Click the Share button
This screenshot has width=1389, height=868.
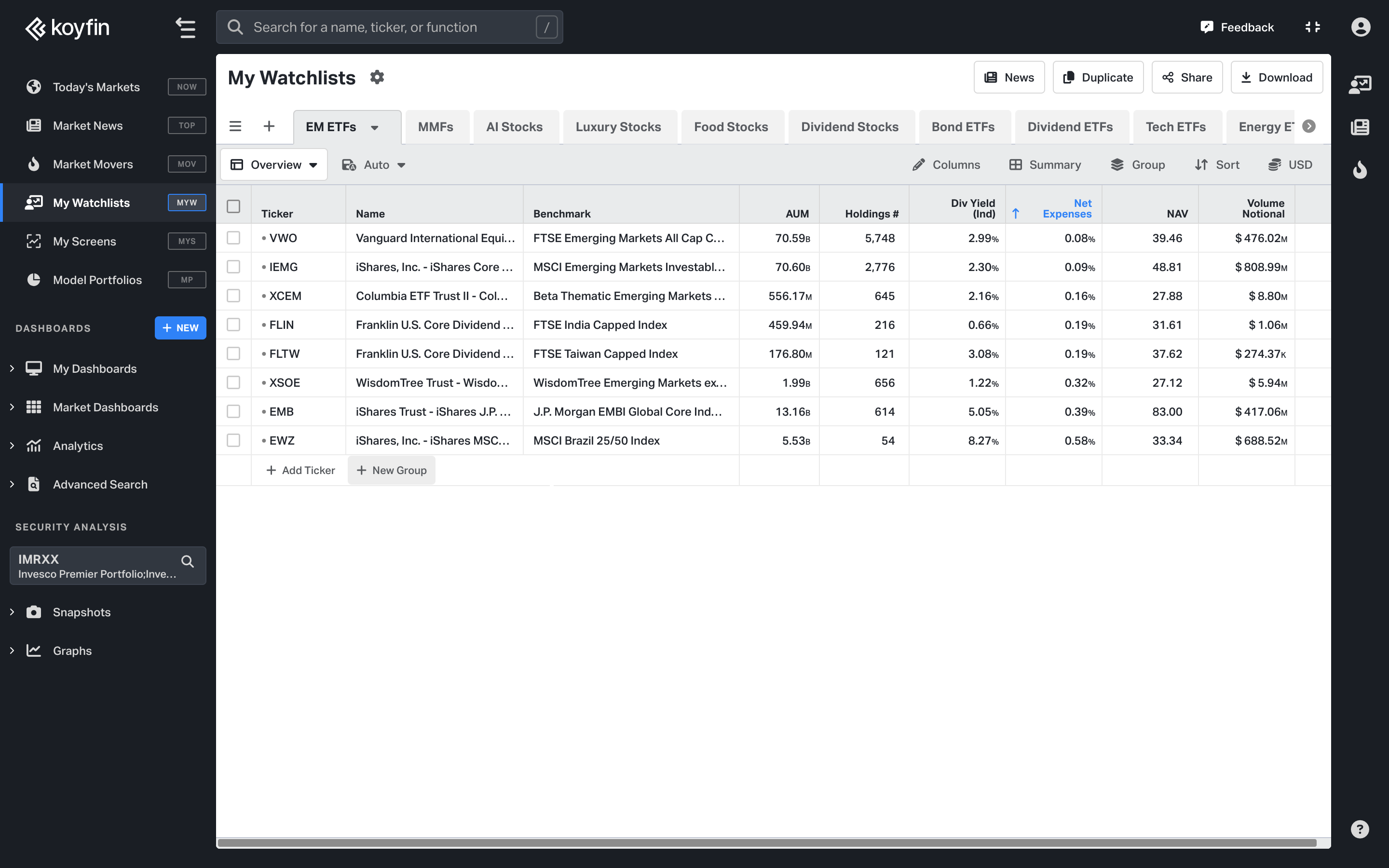point(1187,77)
